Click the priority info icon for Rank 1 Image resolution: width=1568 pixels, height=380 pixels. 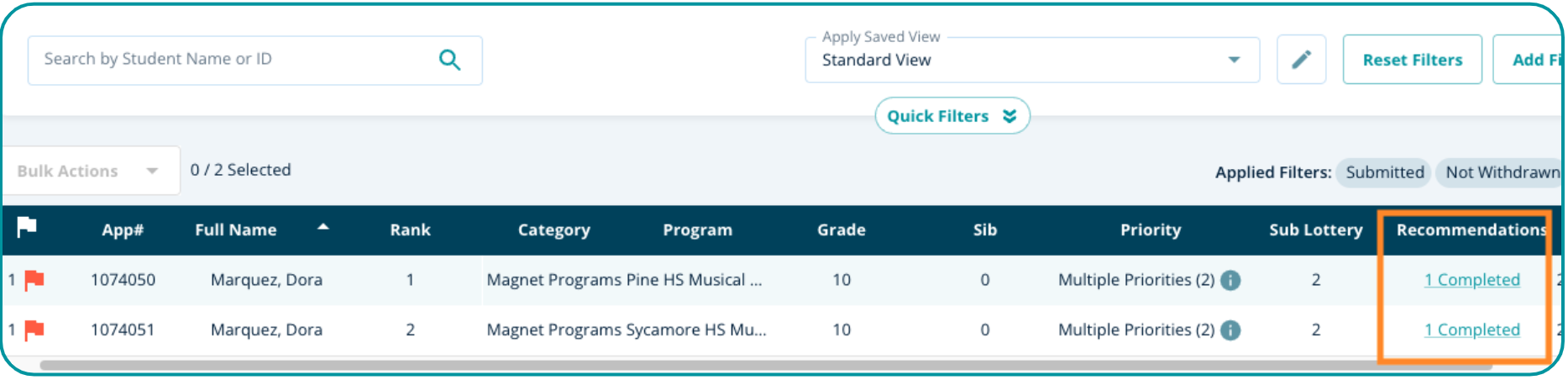tap(1230, 280)
